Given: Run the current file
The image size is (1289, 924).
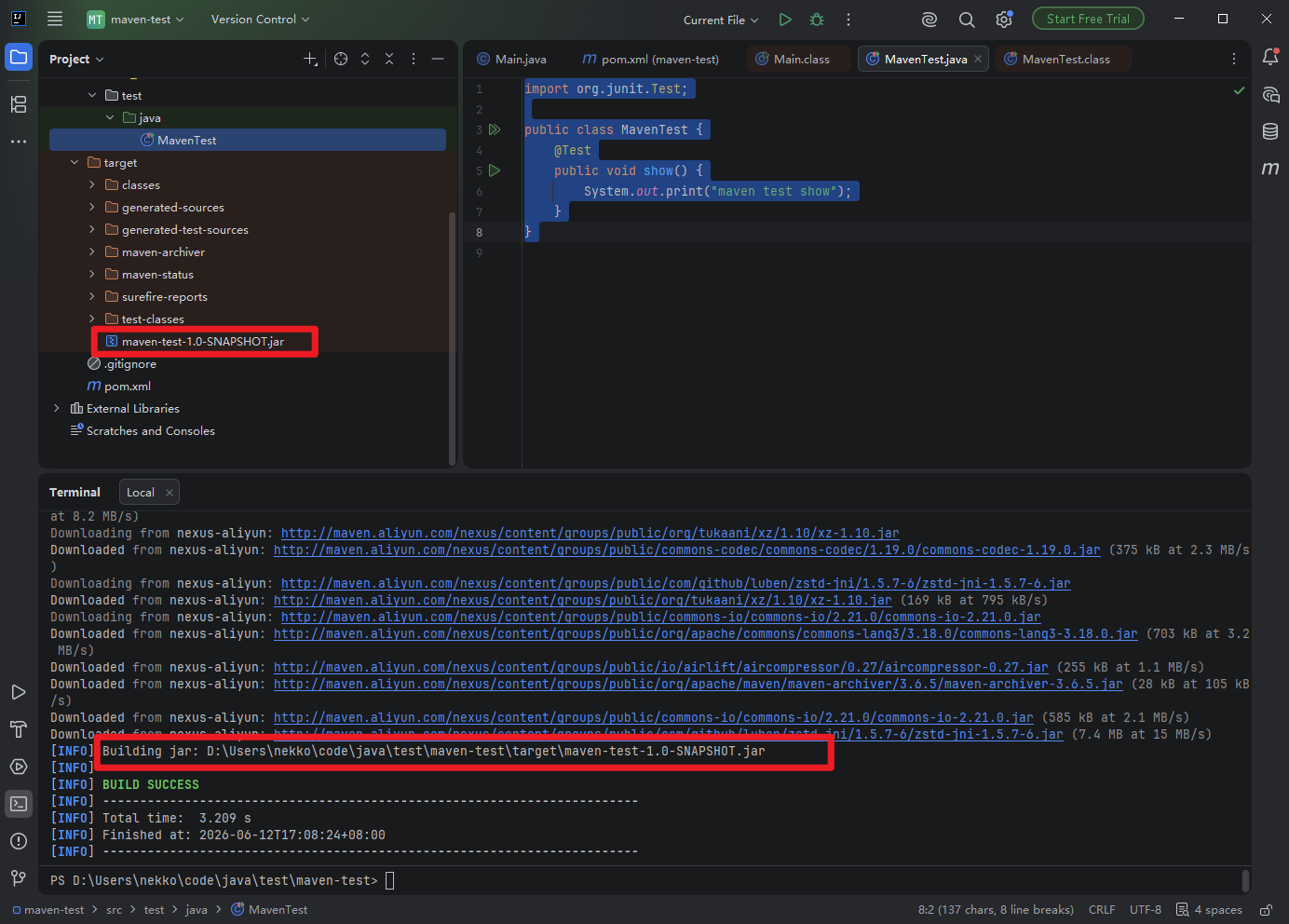Looking at the screenshot, I should coord(785,20).
